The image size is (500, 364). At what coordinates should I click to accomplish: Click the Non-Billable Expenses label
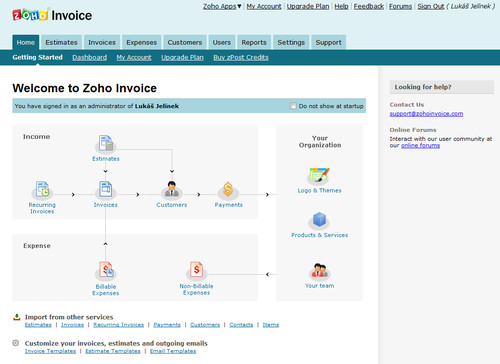196,289
